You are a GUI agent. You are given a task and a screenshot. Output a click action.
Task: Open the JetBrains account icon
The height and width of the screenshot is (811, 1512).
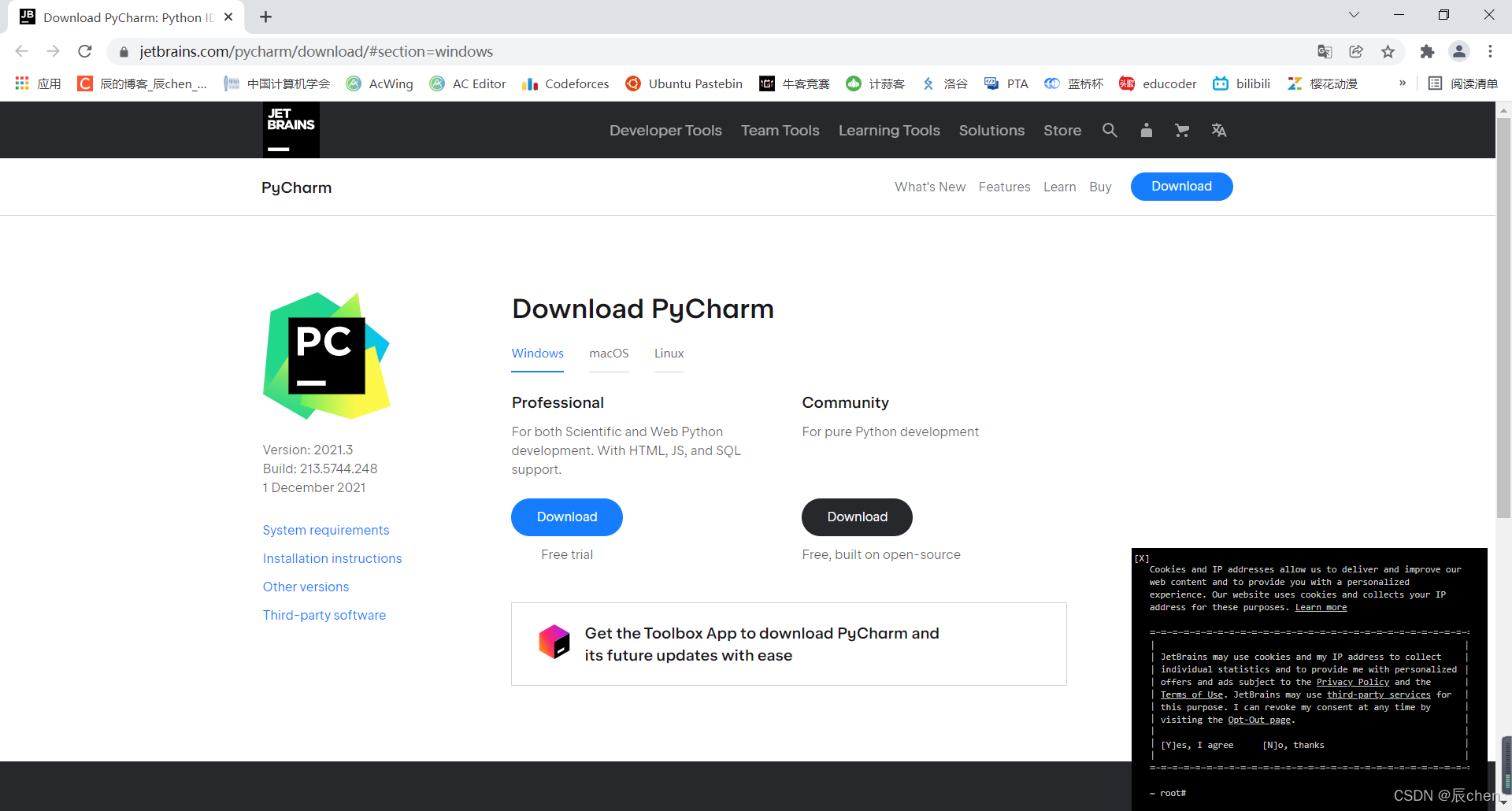coord(1147,130)
